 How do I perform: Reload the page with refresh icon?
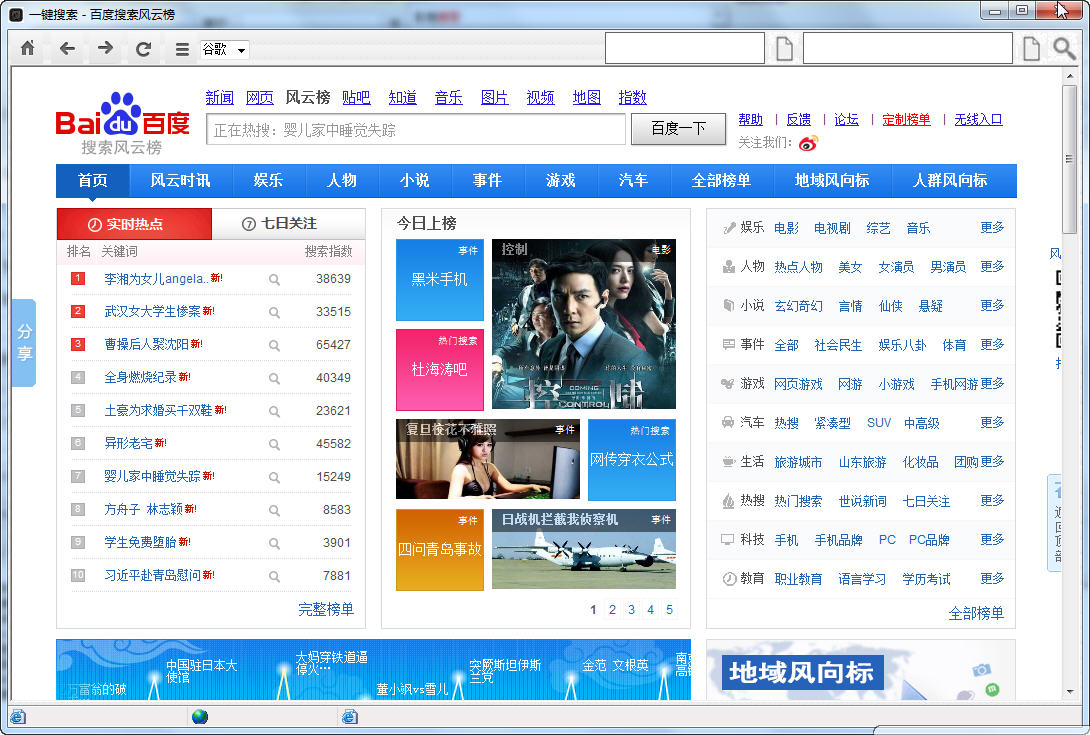(x=143, y=49)
